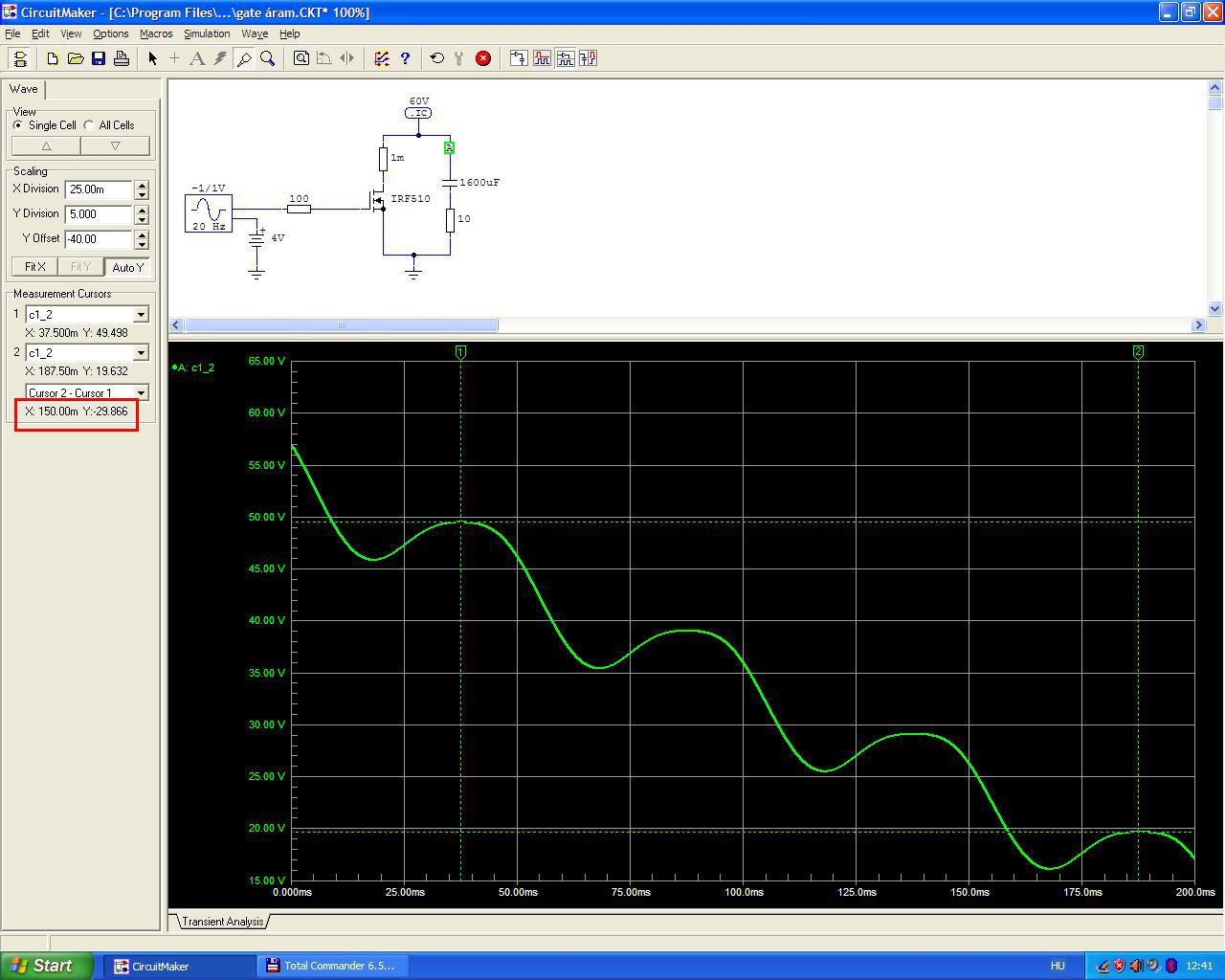Toggle the panel display toolbar icon
The height and width of the screenshot is (980, 1225).
click(21, 58)
